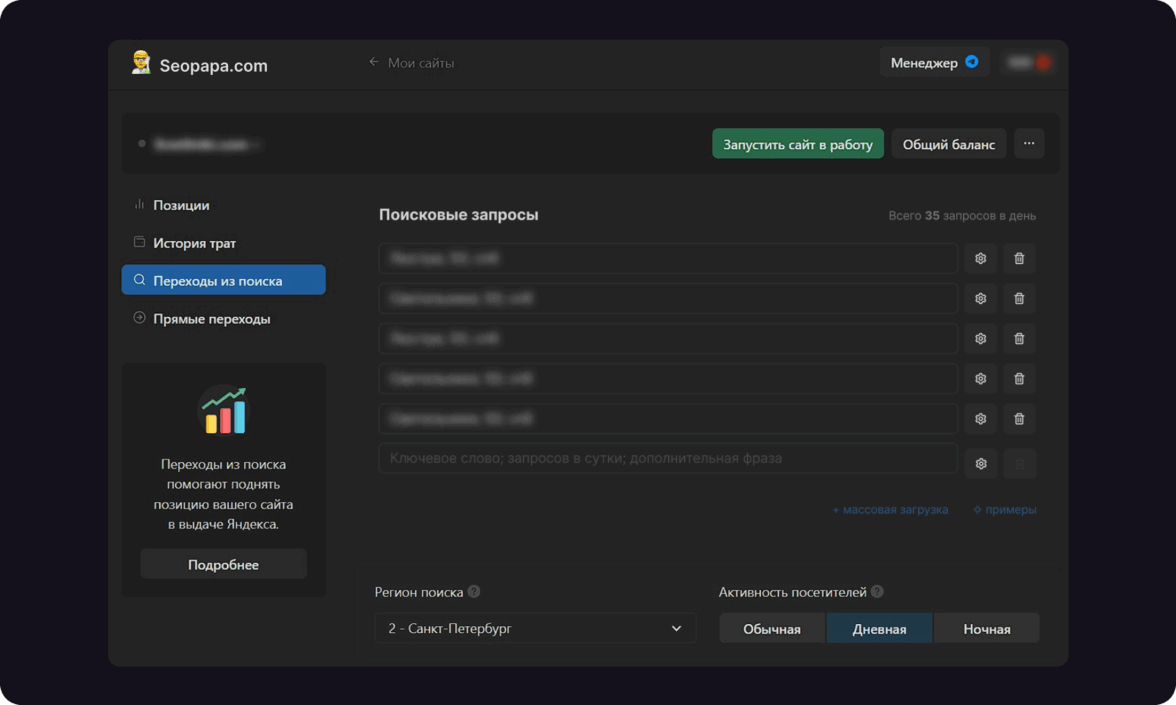Image resolution: width=1176 pixels, height=705 pixels.
Task: Delete the fifth search query row
Action: coord(1019,419)
